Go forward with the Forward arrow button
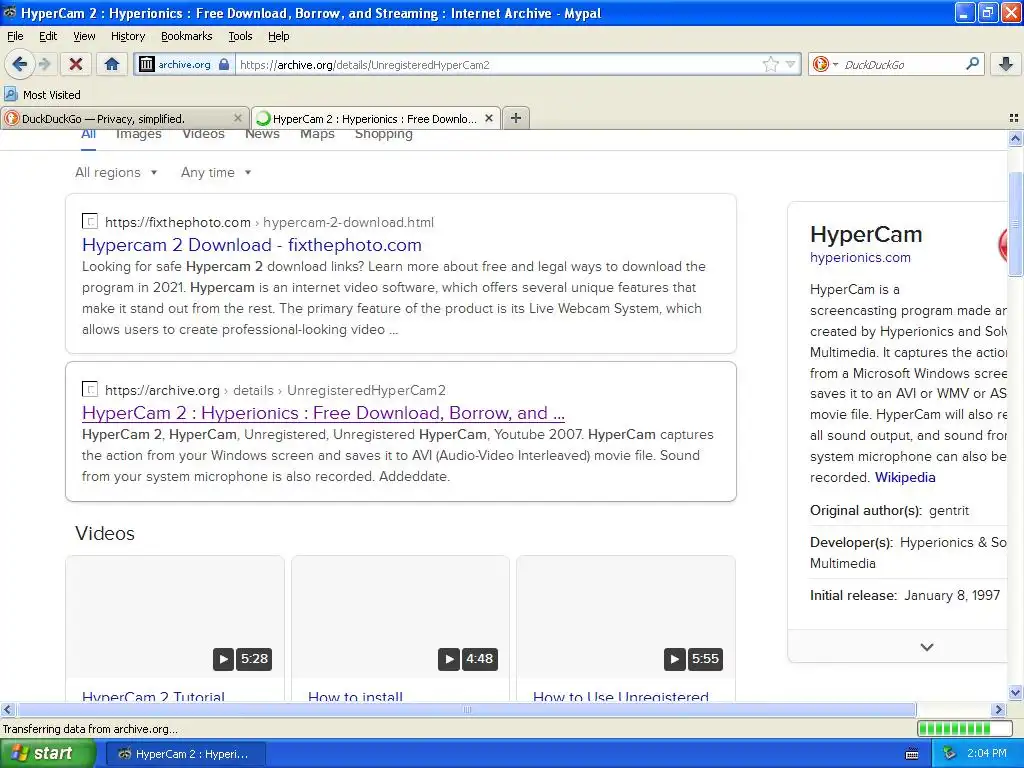 pos(44,64)
